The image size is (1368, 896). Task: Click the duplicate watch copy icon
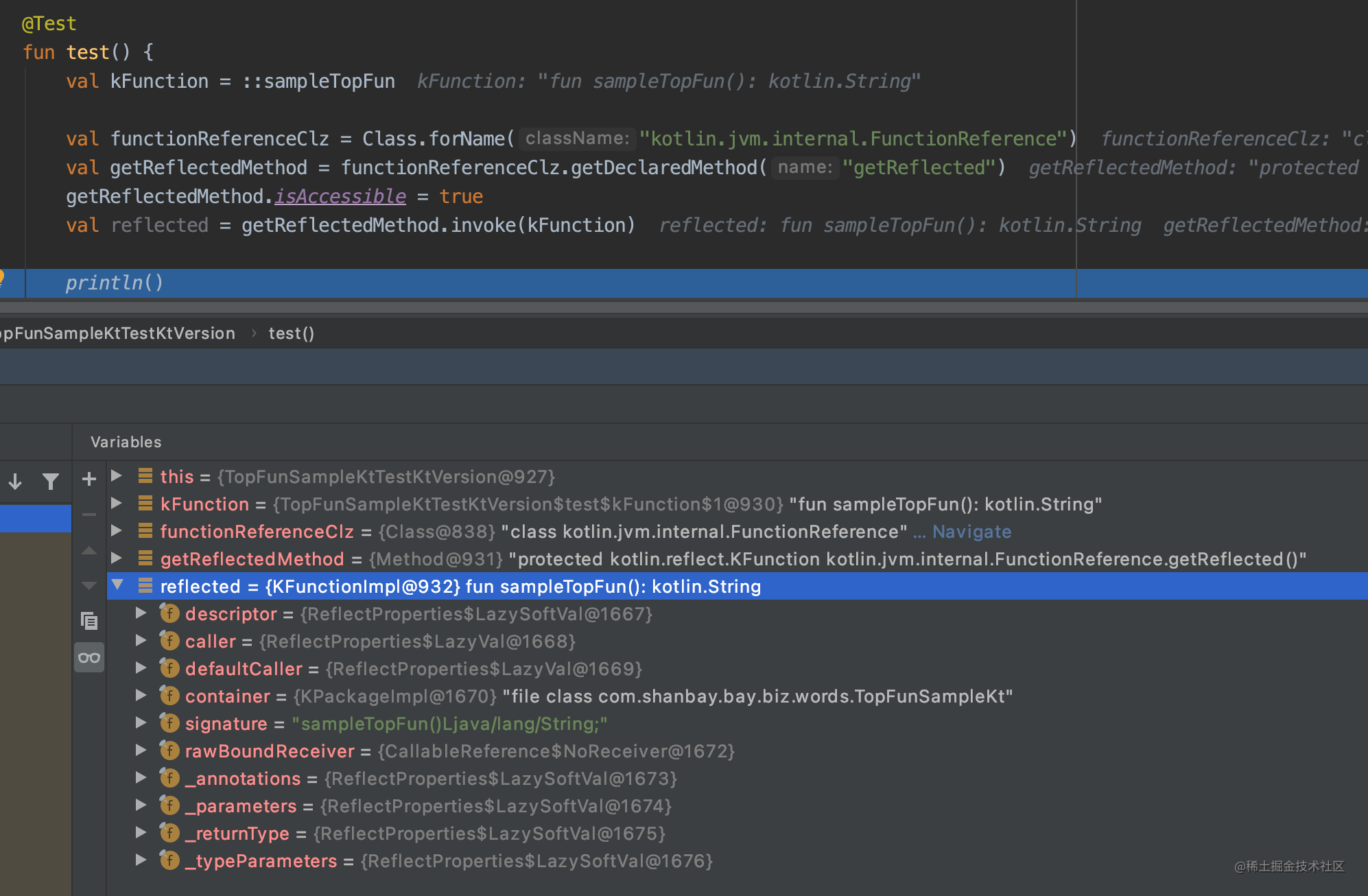(89, 621)
